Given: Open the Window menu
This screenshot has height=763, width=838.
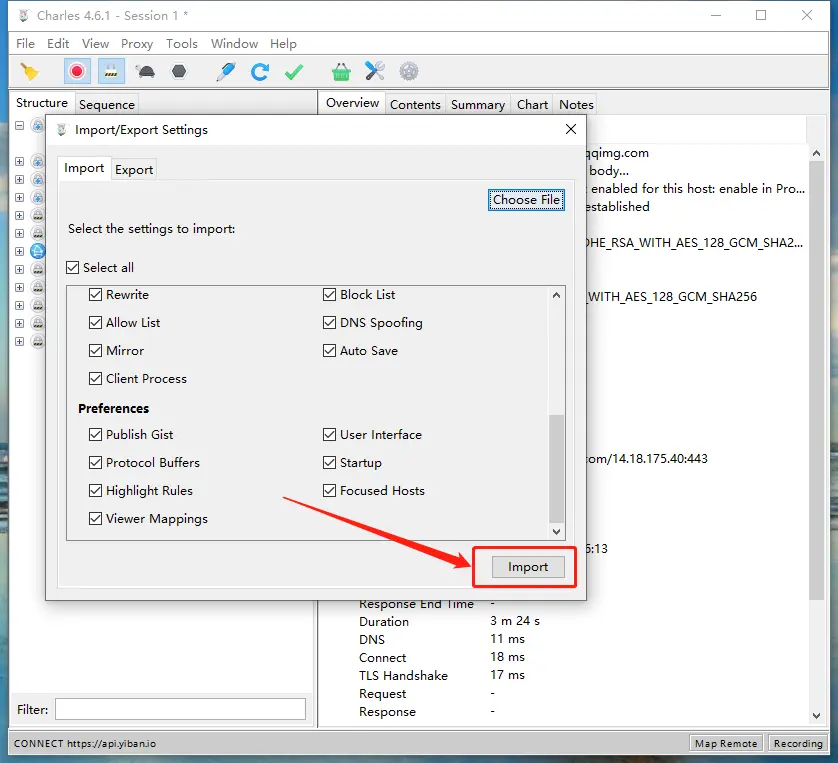Looking at the screenshot, I should pos(234,43).
